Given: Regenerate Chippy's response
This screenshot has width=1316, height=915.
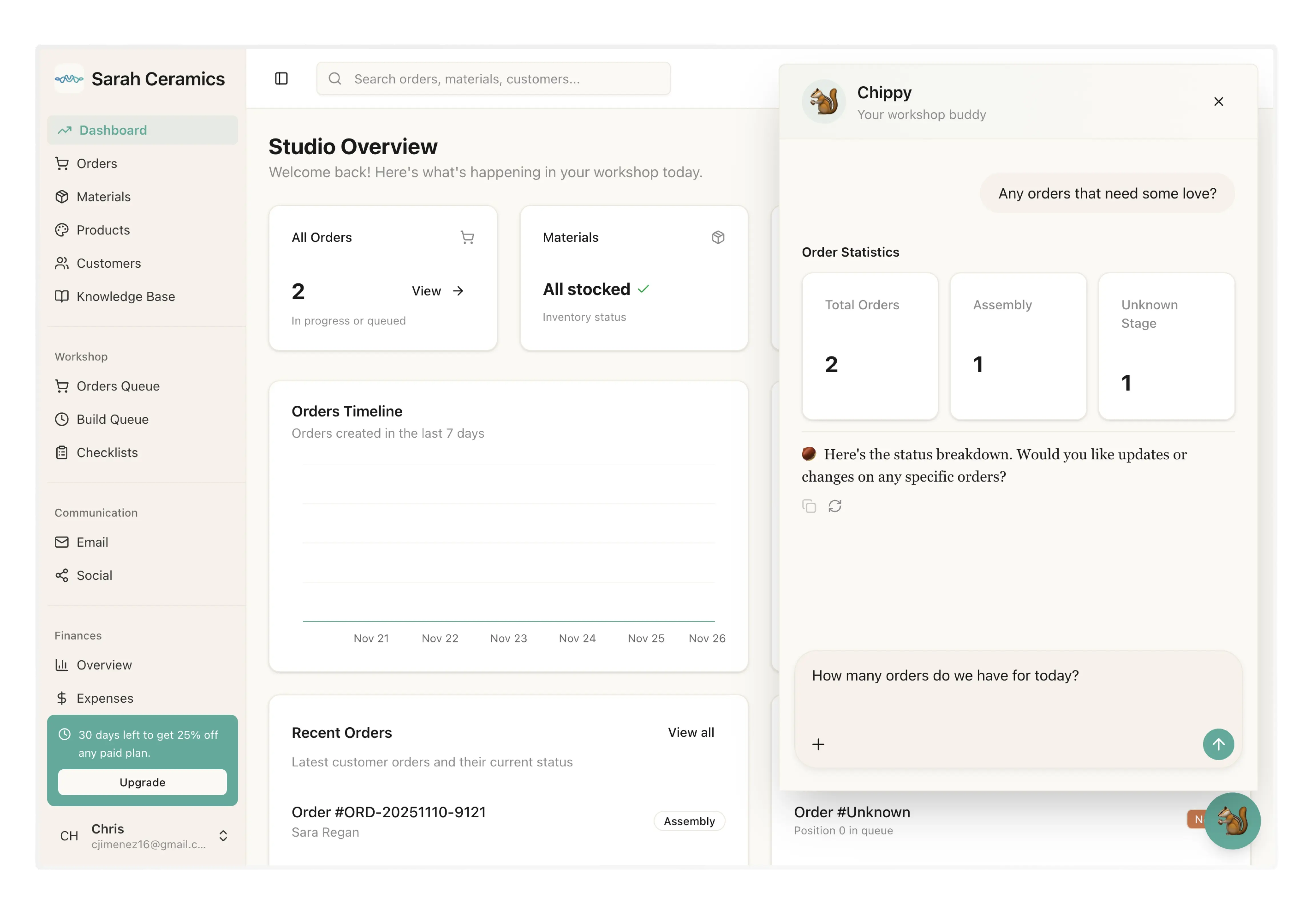Looking at the screenshot, I should tap(835, 506).
